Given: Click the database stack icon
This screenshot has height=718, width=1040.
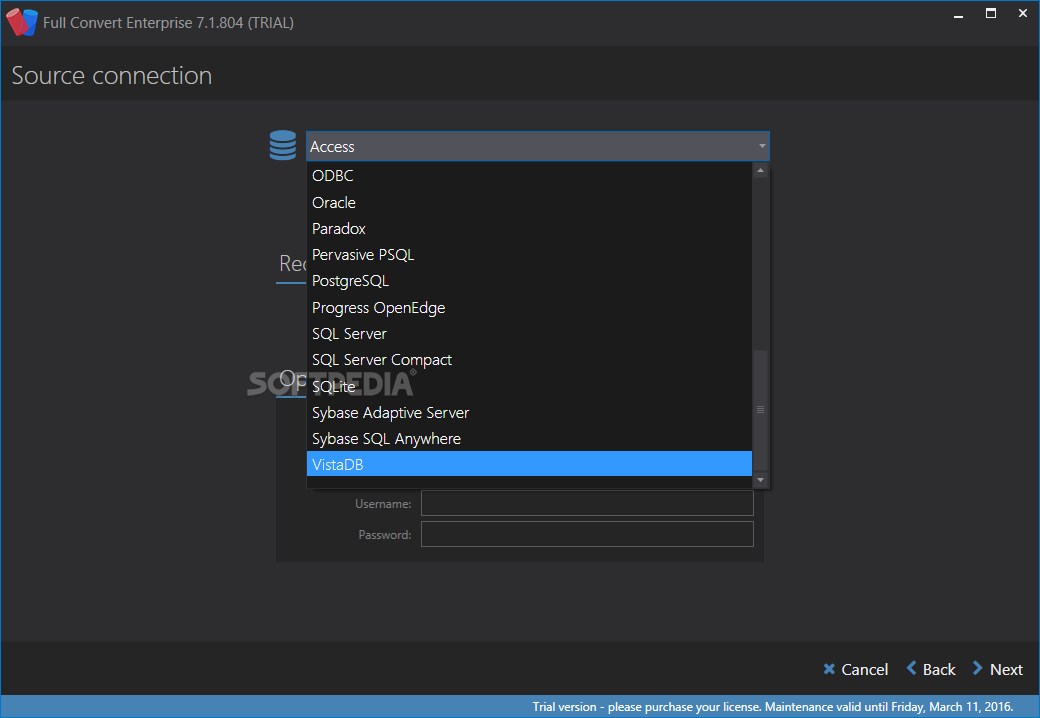Looking at the screenshot, I should coord(283,145).
